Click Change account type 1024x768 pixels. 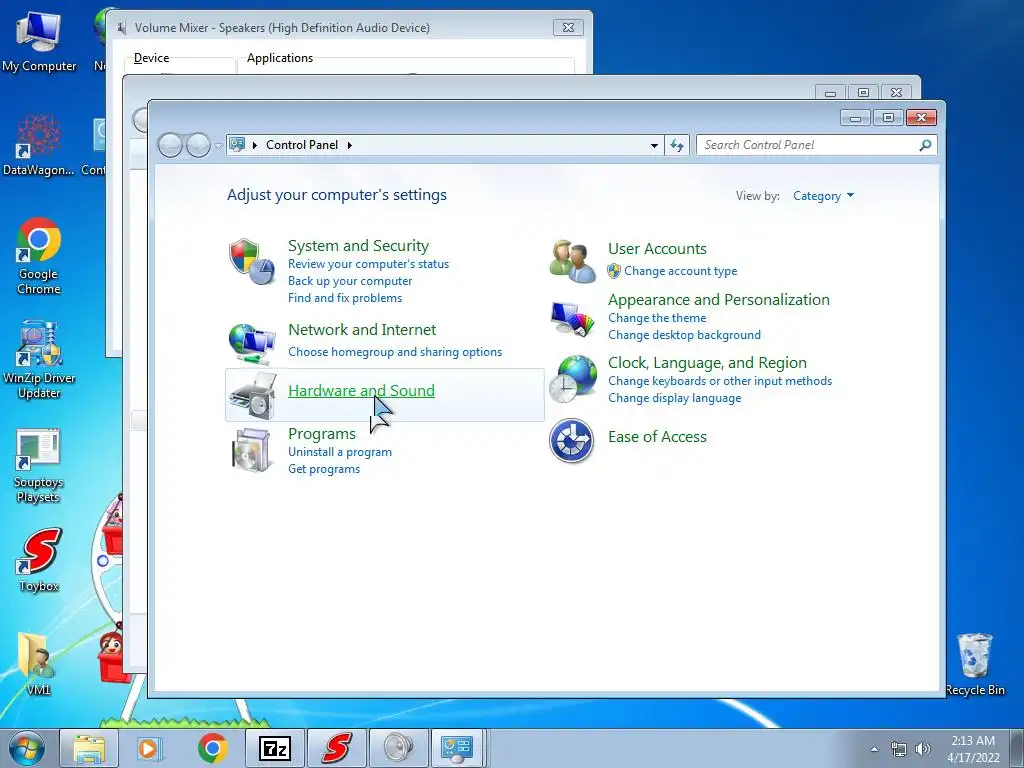[x=680, y=270]
